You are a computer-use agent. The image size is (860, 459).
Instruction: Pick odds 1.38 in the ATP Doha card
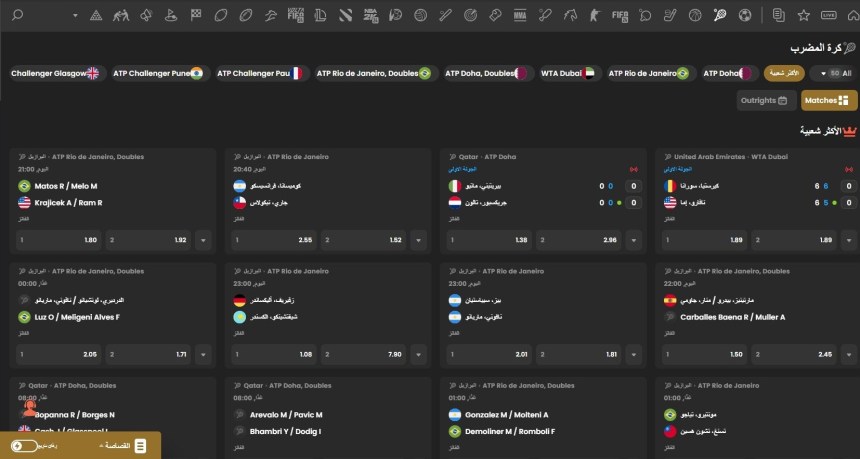[x=489, y=240]
